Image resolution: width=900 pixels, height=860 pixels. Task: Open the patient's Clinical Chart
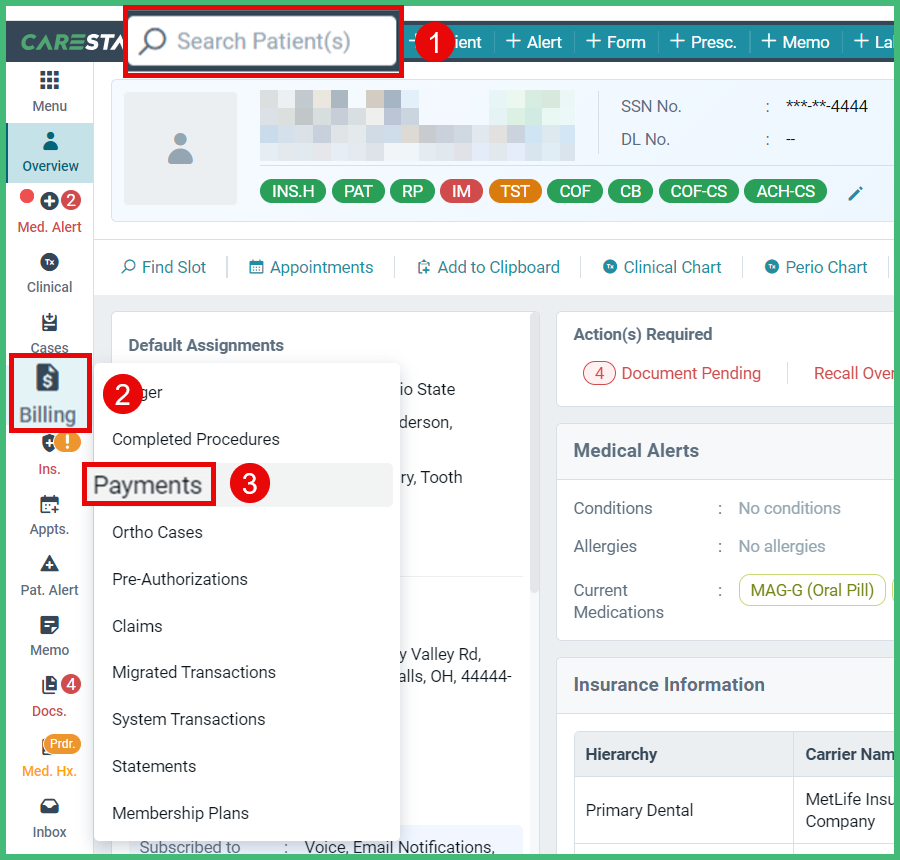pyautogui.click(x=663, y=267)
